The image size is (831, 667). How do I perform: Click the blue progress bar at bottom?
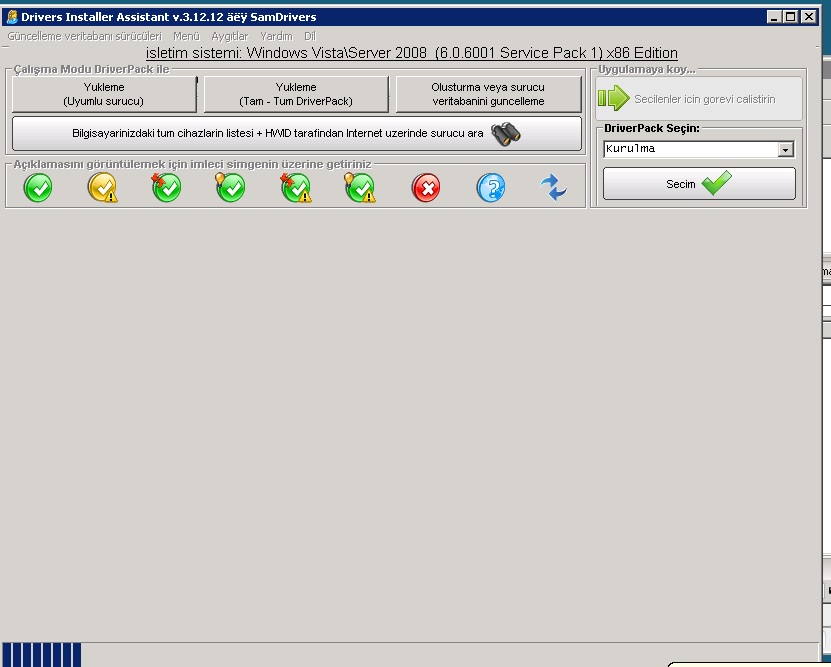click(42, 655)
